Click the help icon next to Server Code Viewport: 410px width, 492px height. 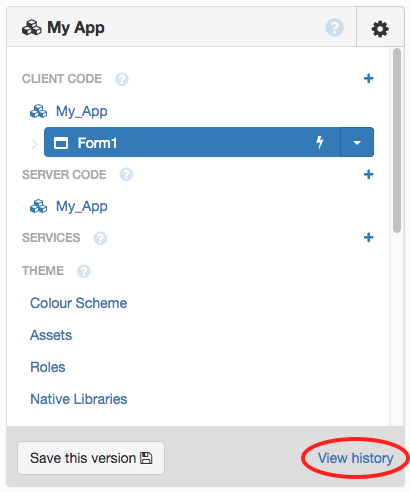click(126, 175)
